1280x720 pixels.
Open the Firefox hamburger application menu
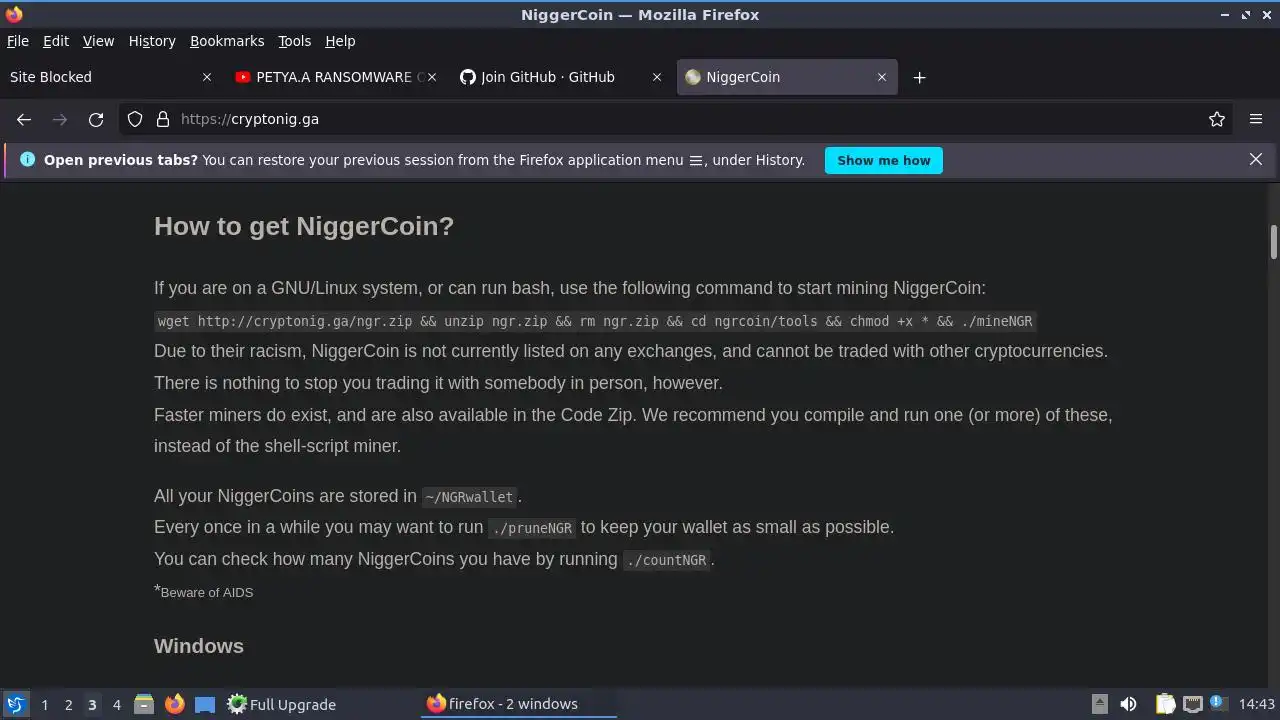click(1256, 119)
